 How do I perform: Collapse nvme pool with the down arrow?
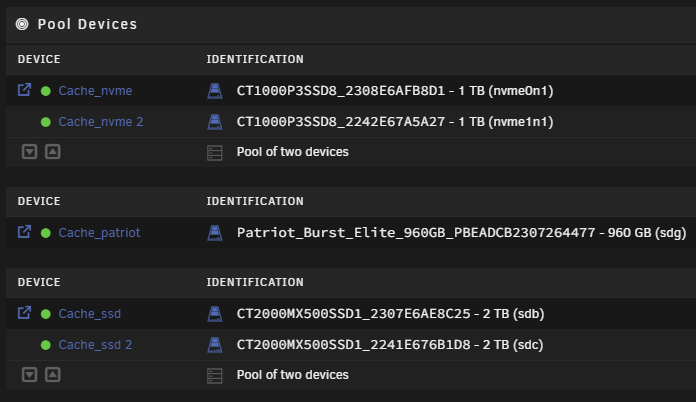[x=30, y=152]
